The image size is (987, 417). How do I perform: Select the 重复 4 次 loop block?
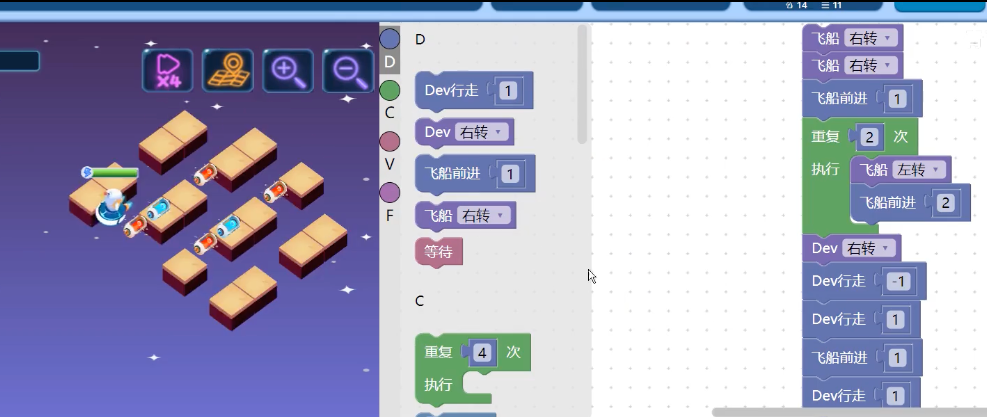coord(441,352)
